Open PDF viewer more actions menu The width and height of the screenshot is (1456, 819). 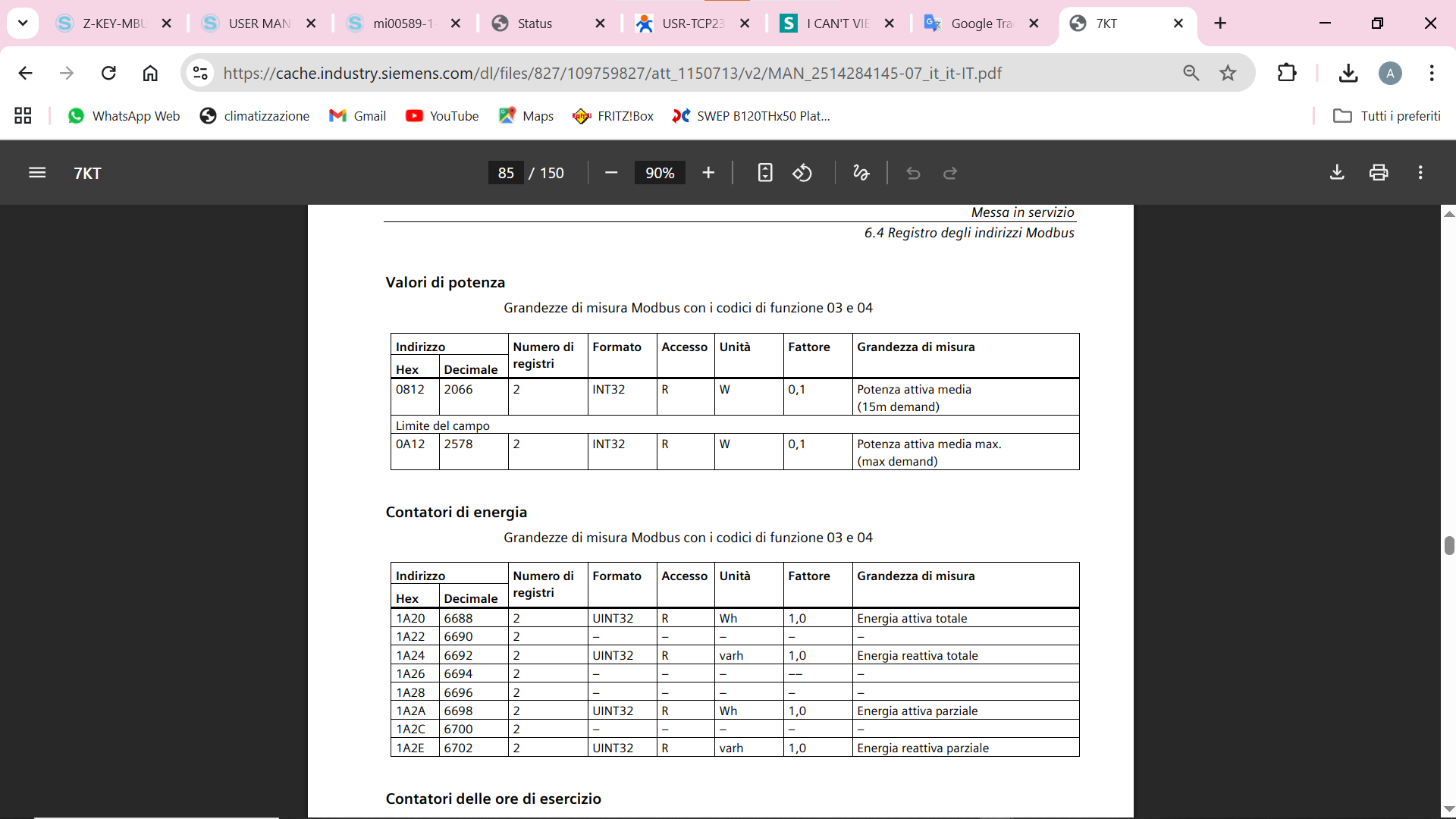(1420, 173)
